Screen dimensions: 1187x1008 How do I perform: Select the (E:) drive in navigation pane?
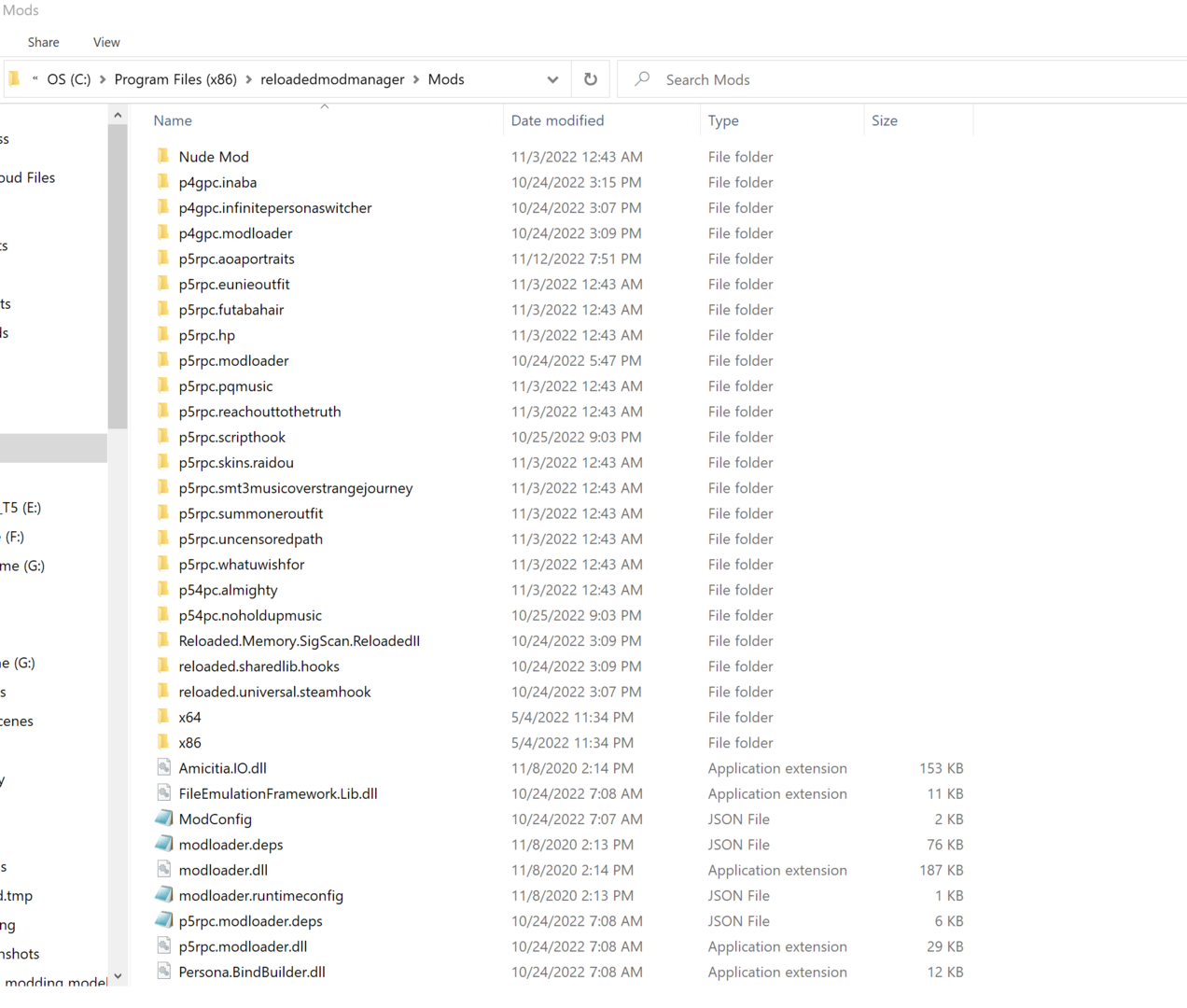pyautogui.click(x=21, y=508)
